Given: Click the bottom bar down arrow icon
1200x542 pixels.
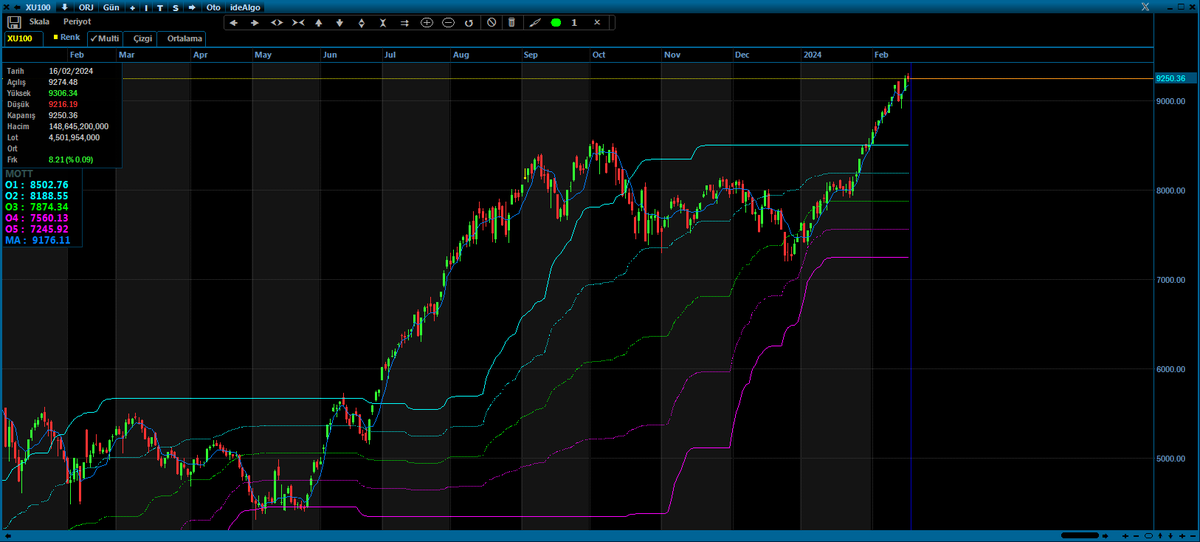Looking at the screenshot, I should tap(1171, 536).
